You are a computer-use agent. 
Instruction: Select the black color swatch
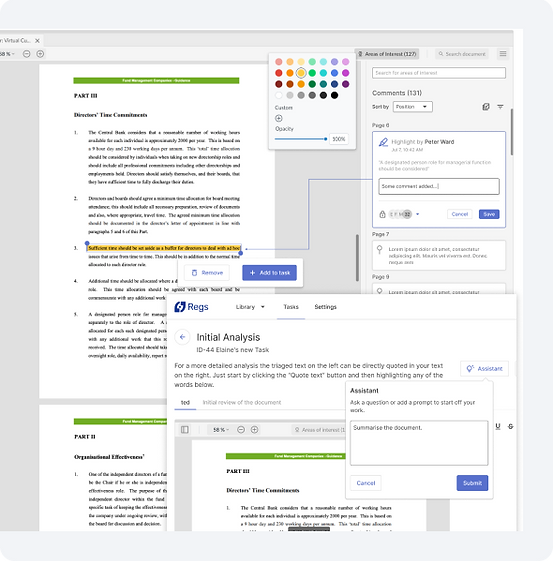pyautogui.click(x=334, y=95)
